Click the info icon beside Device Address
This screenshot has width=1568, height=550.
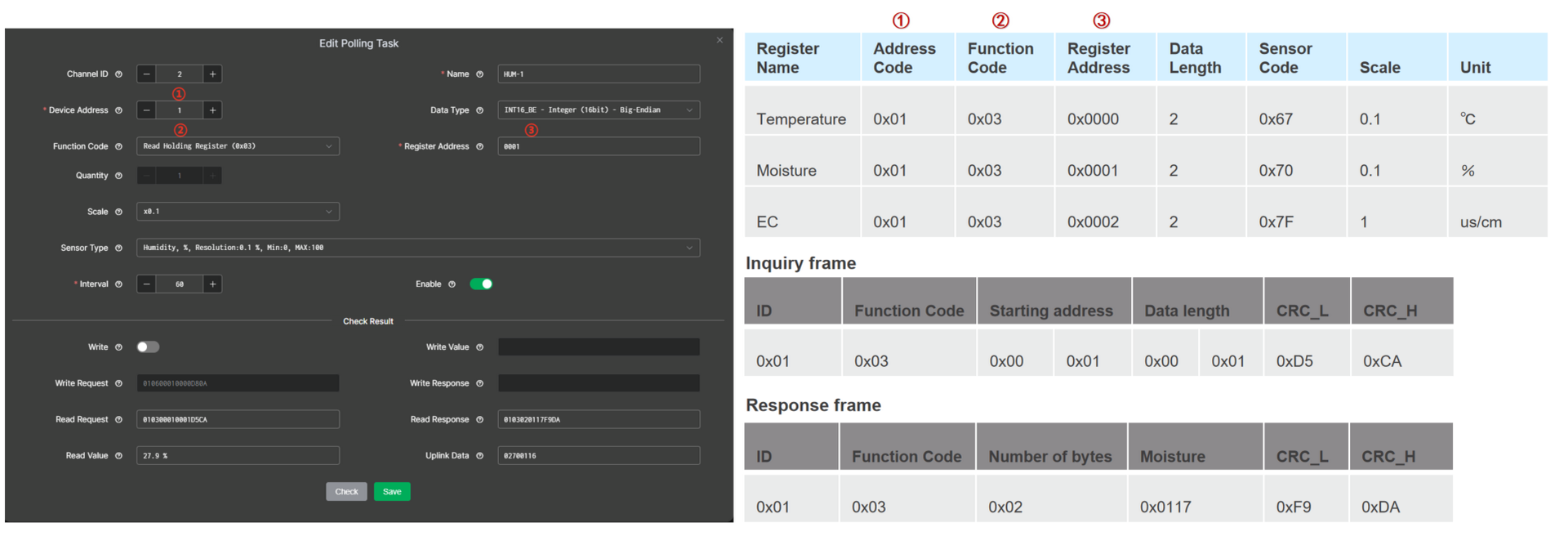(118, 110)
